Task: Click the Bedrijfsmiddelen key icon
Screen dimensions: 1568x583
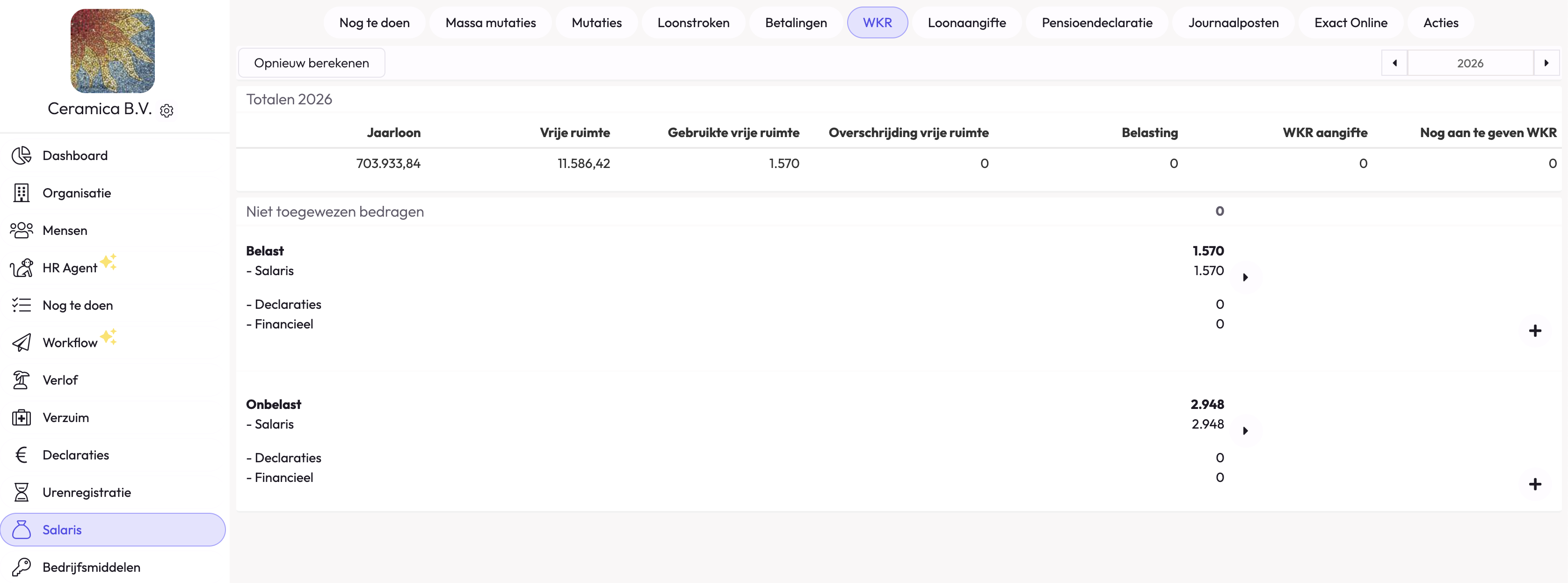Action: click(22, 567)
